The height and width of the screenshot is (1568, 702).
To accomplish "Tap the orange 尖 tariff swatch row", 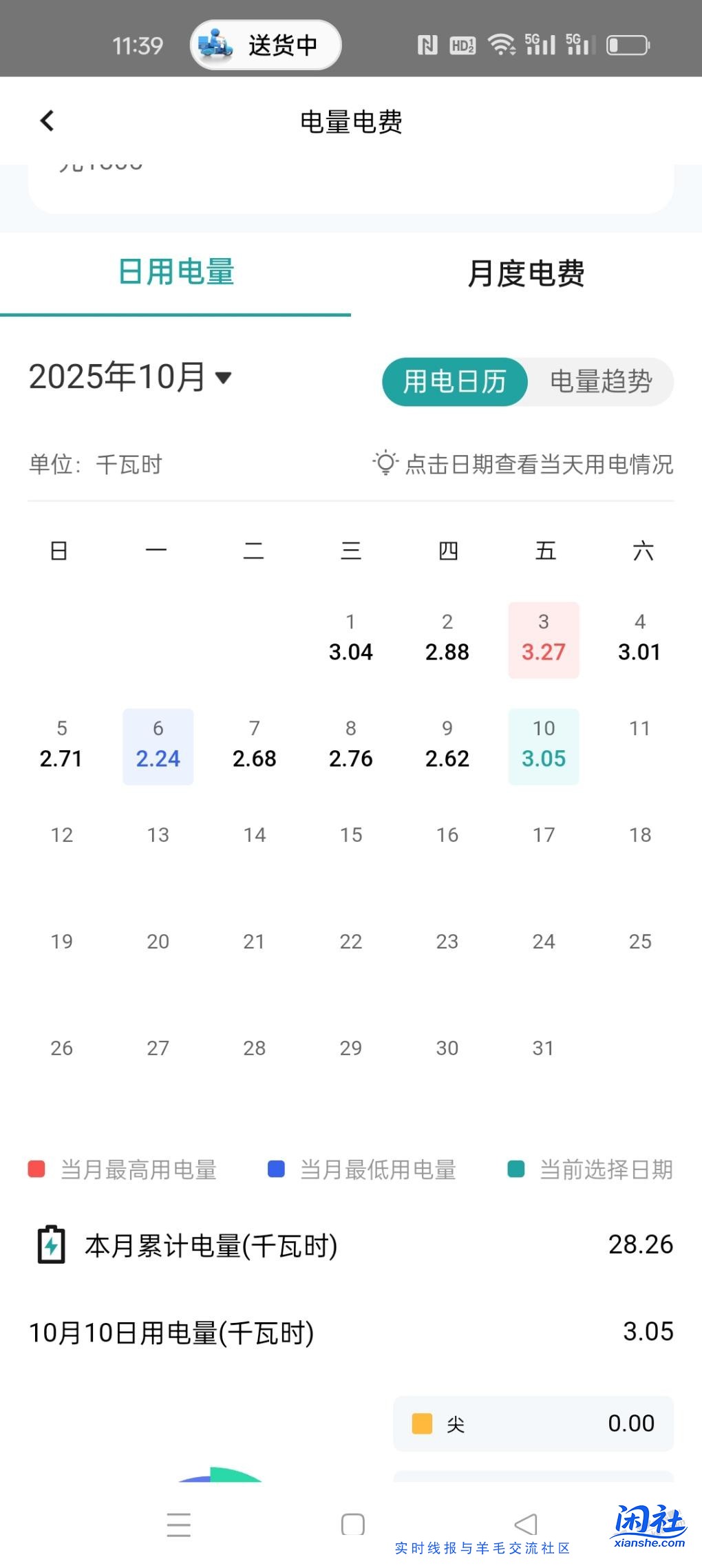I will pyautogui.click(x=533, y=1423).
